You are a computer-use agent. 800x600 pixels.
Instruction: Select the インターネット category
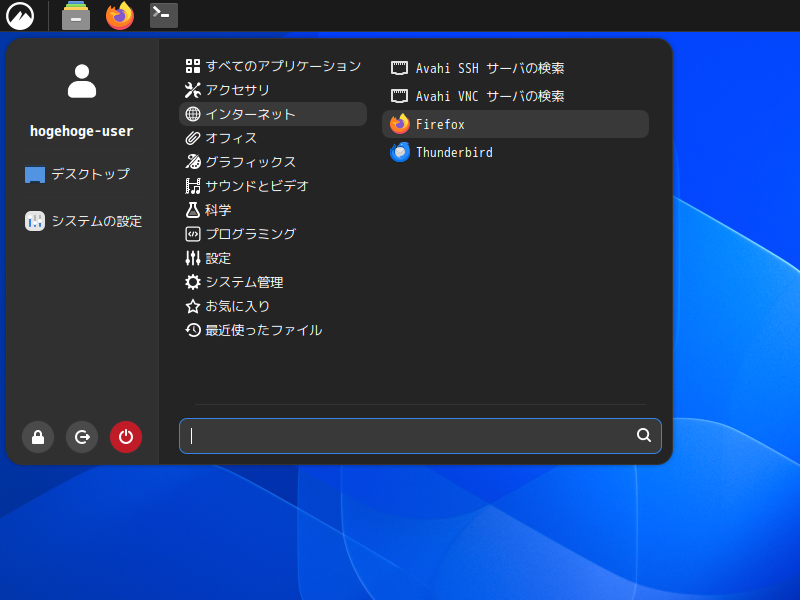point(273,114)
